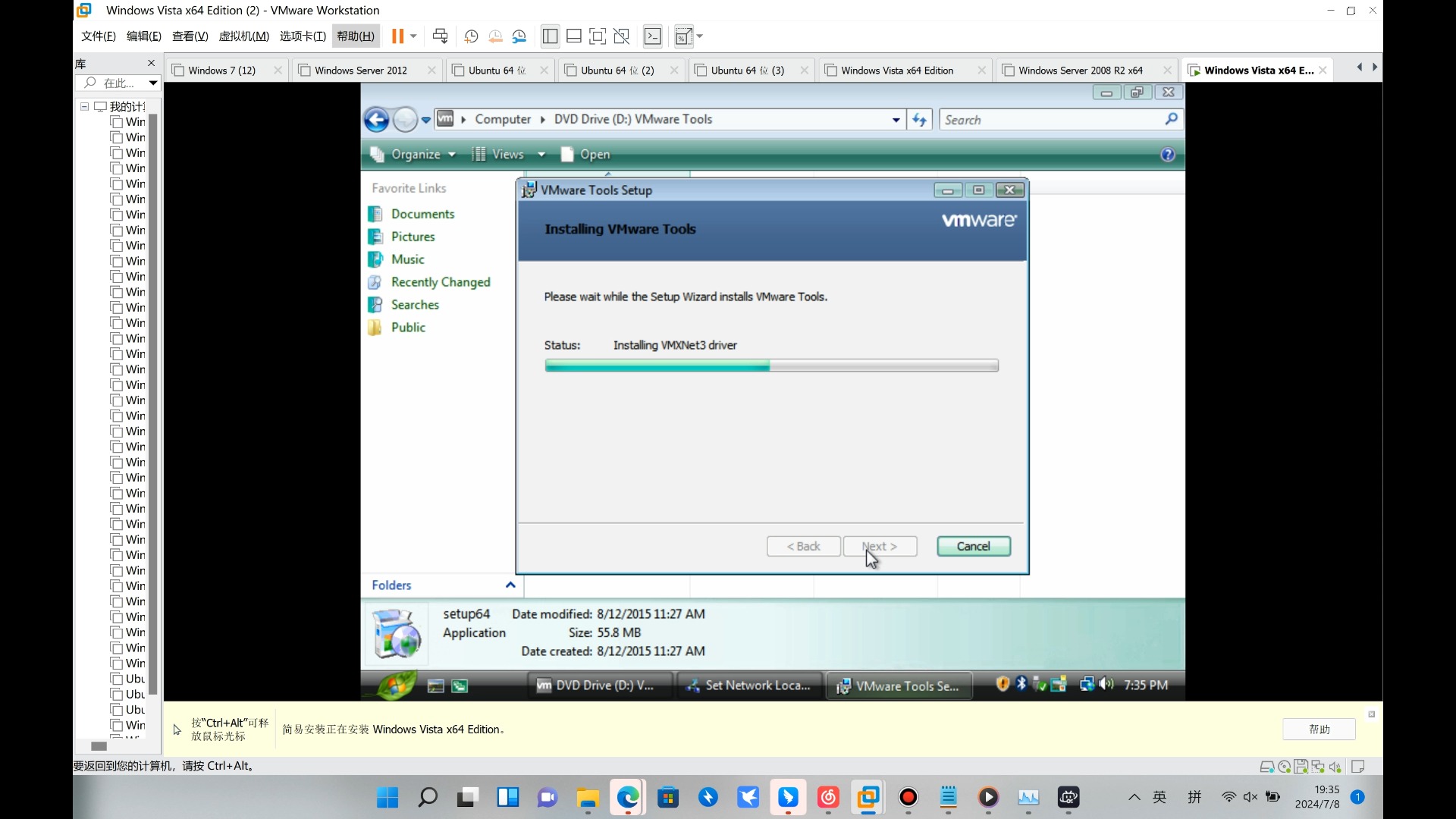Click the installation progress bar
1456x819 pixels.
click(771, 366)
